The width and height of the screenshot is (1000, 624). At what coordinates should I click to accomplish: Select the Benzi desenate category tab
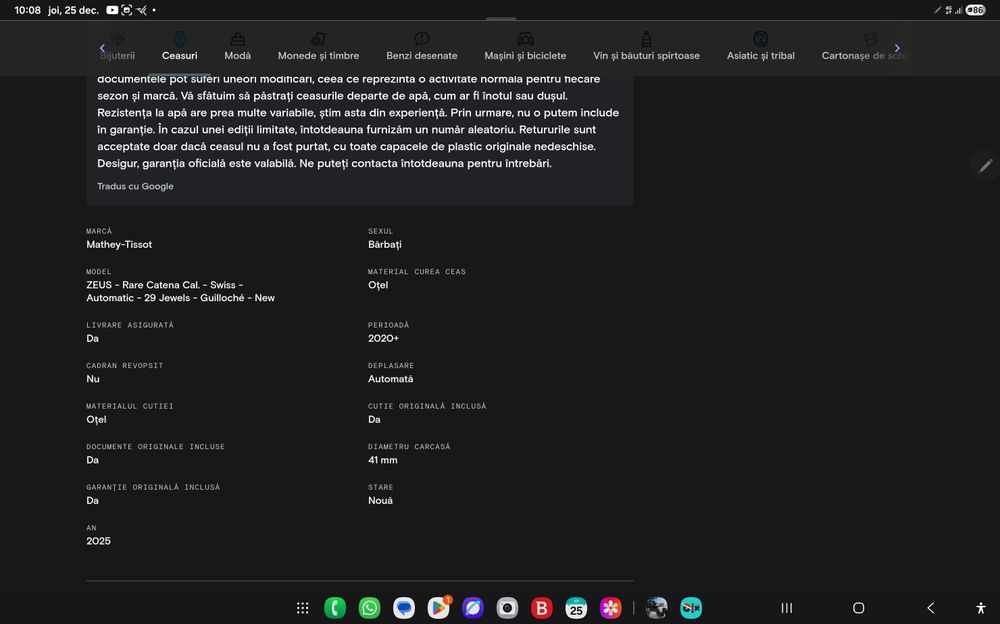(x=422, y=47)
